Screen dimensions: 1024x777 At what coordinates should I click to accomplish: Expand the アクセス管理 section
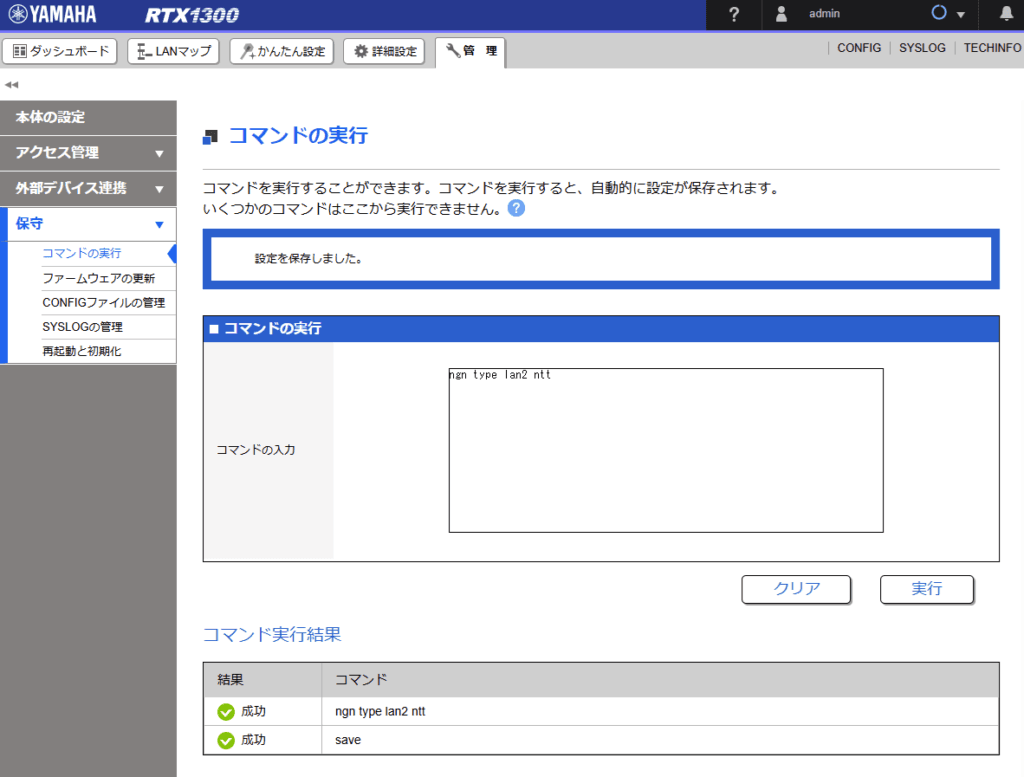[x=88, y=153]
